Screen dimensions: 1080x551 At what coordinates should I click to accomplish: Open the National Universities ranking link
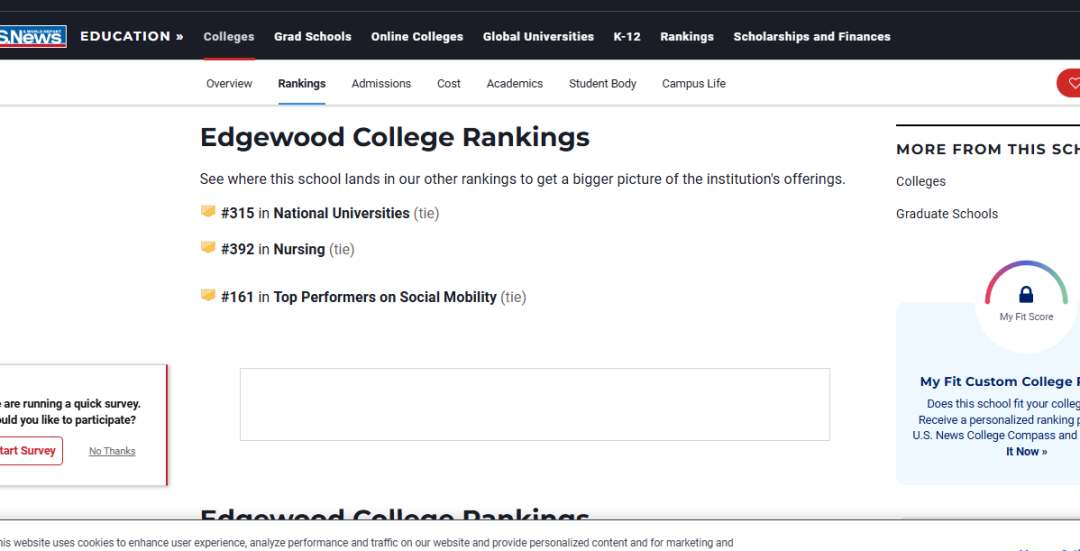pyautogui.click(x=341, y=213)
